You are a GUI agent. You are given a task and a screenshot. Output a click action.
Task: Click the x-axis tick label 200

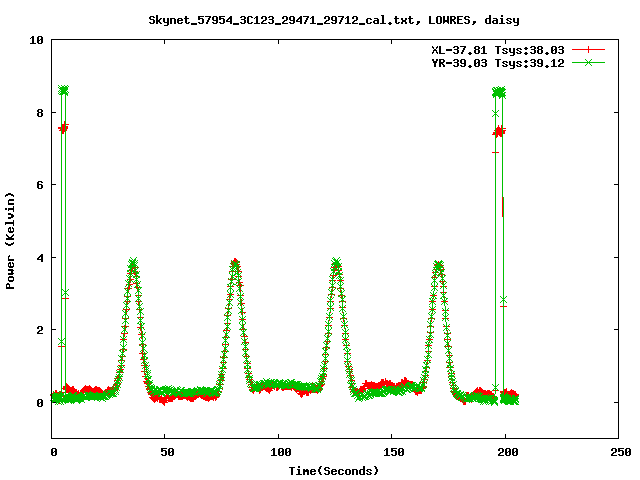tap(507, 452)
